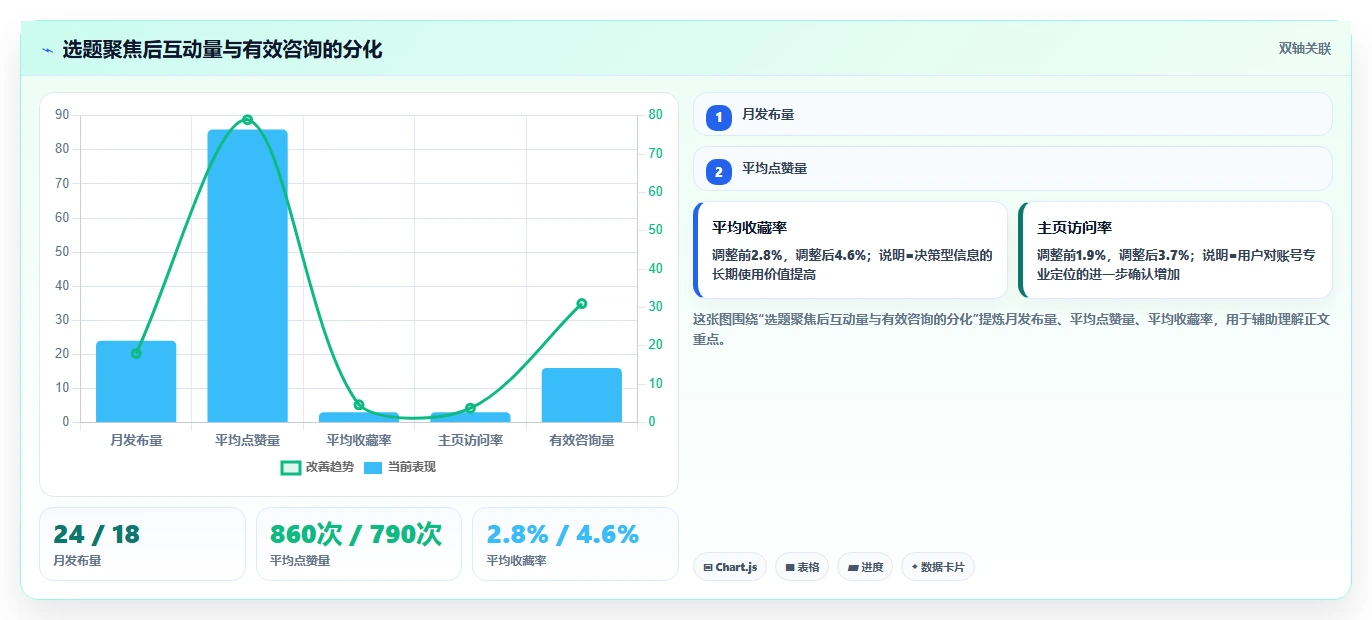The height and width of the screenshot is (620, 1372).
Task: Click the 主页访问率 bar in the chart
Action: click(x=470, y=417)
